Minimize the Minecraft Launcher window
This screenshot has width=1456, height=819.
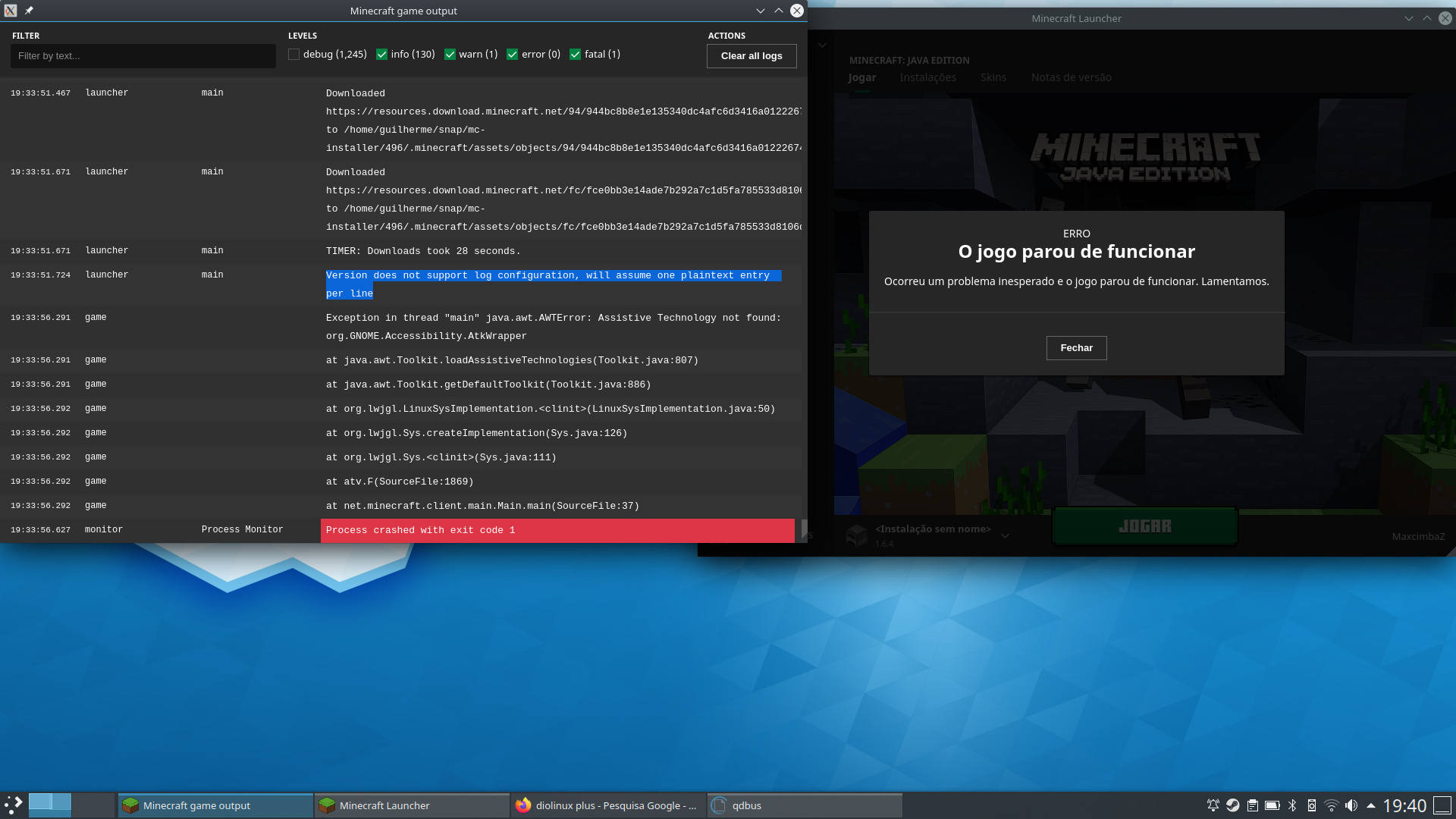(x=1408, y=18)
